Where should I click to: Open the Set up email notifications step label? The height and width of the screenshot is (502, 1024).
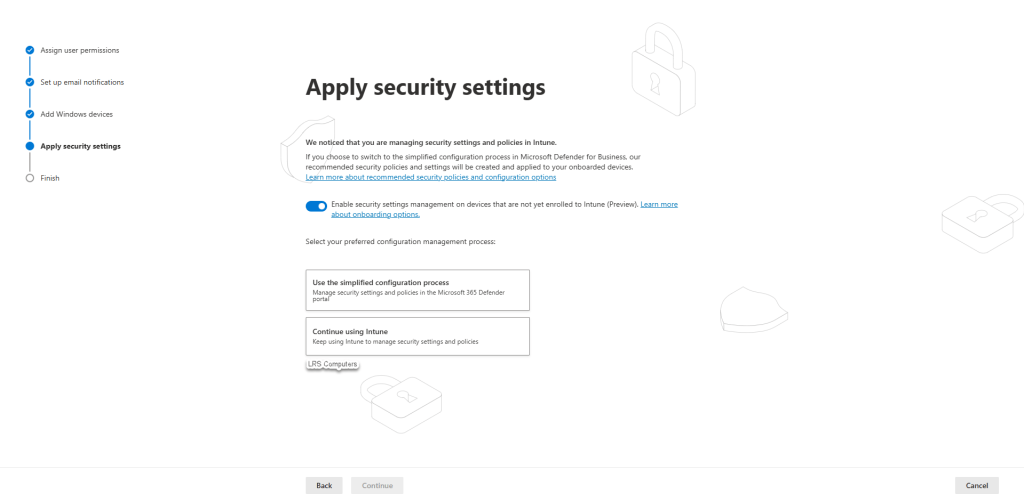pos(82,82)
